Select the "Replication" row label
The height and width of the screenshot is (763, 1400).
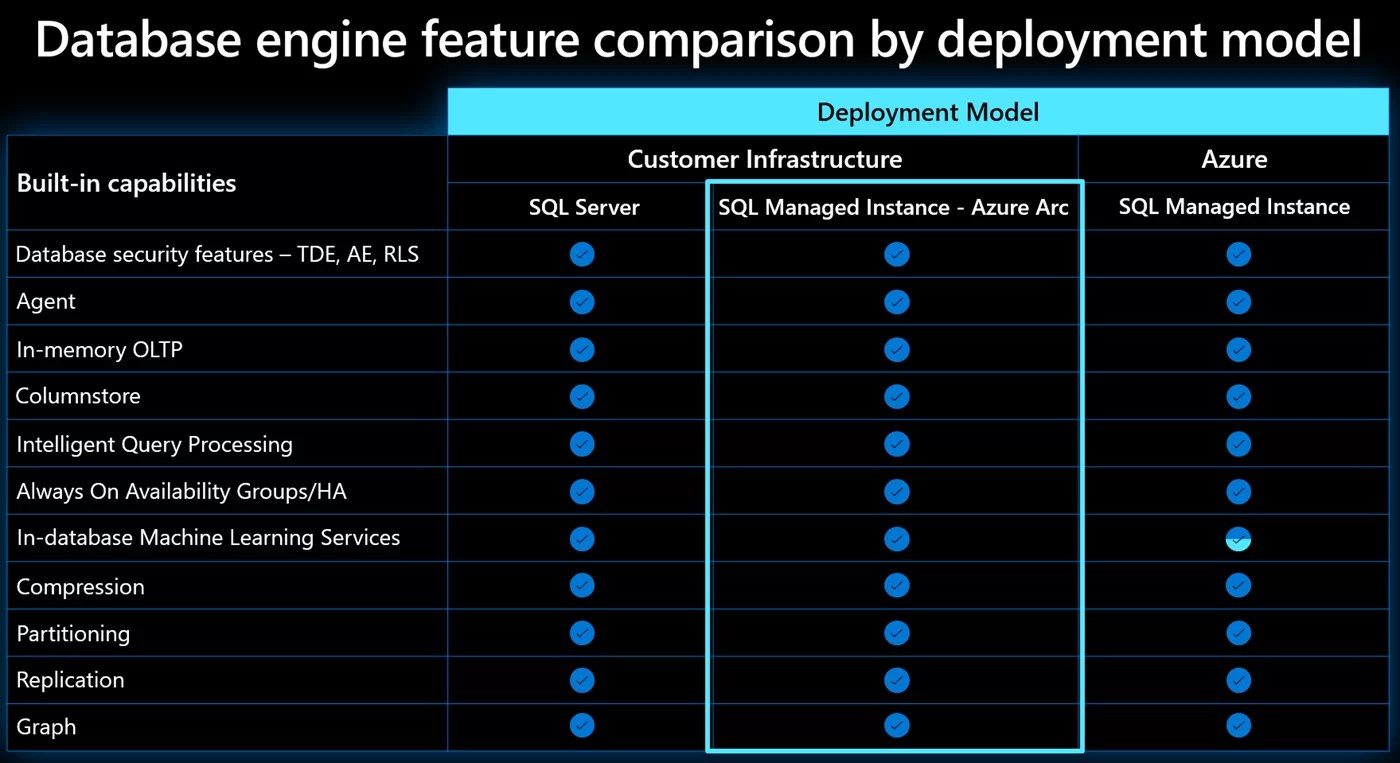pyautogui.click(x=70, y=680)
